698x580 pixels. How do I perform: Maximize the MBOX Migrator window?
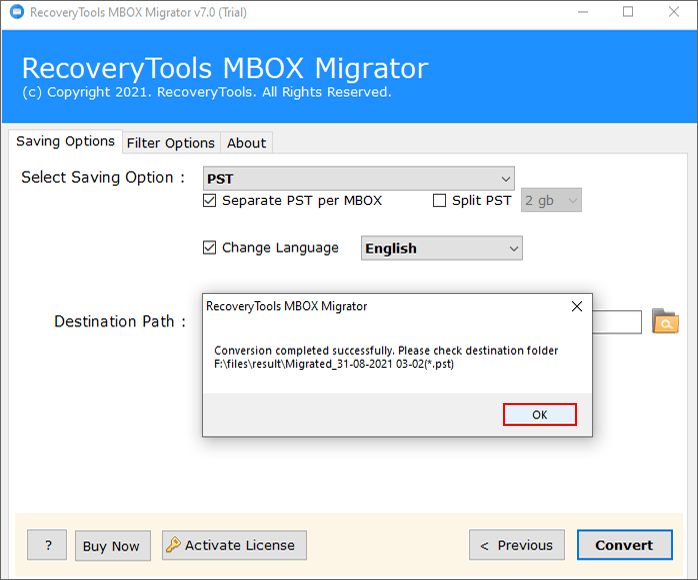[628, 12]
